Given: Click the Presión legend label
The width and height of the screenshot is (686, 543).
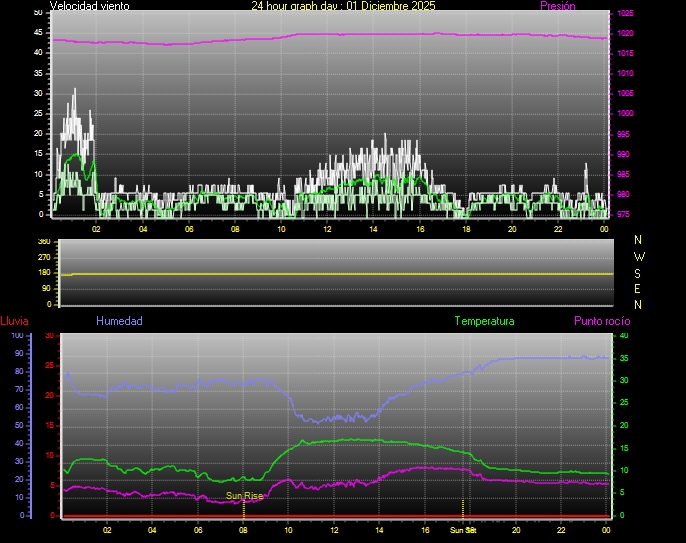Looking at the screenshot, I should point(557,6).
